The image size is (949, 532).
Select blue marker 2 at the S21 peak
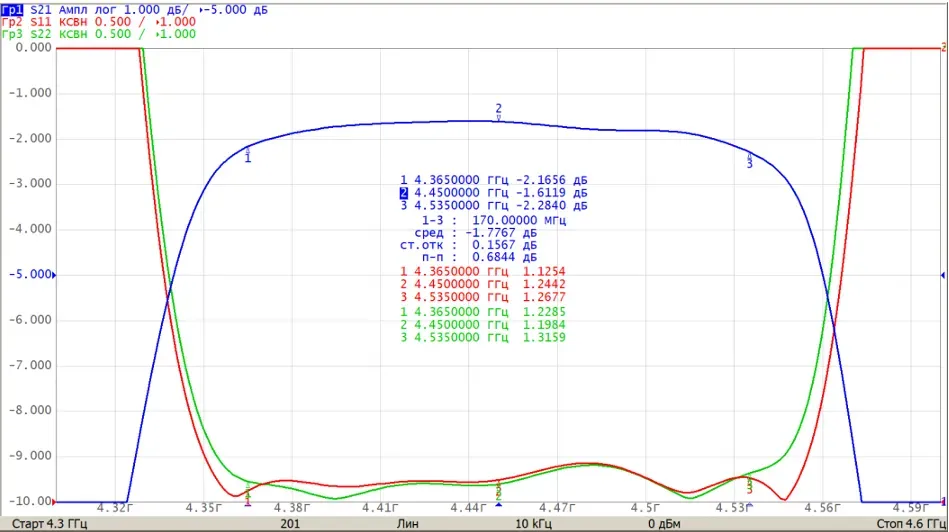pos(499,111)
